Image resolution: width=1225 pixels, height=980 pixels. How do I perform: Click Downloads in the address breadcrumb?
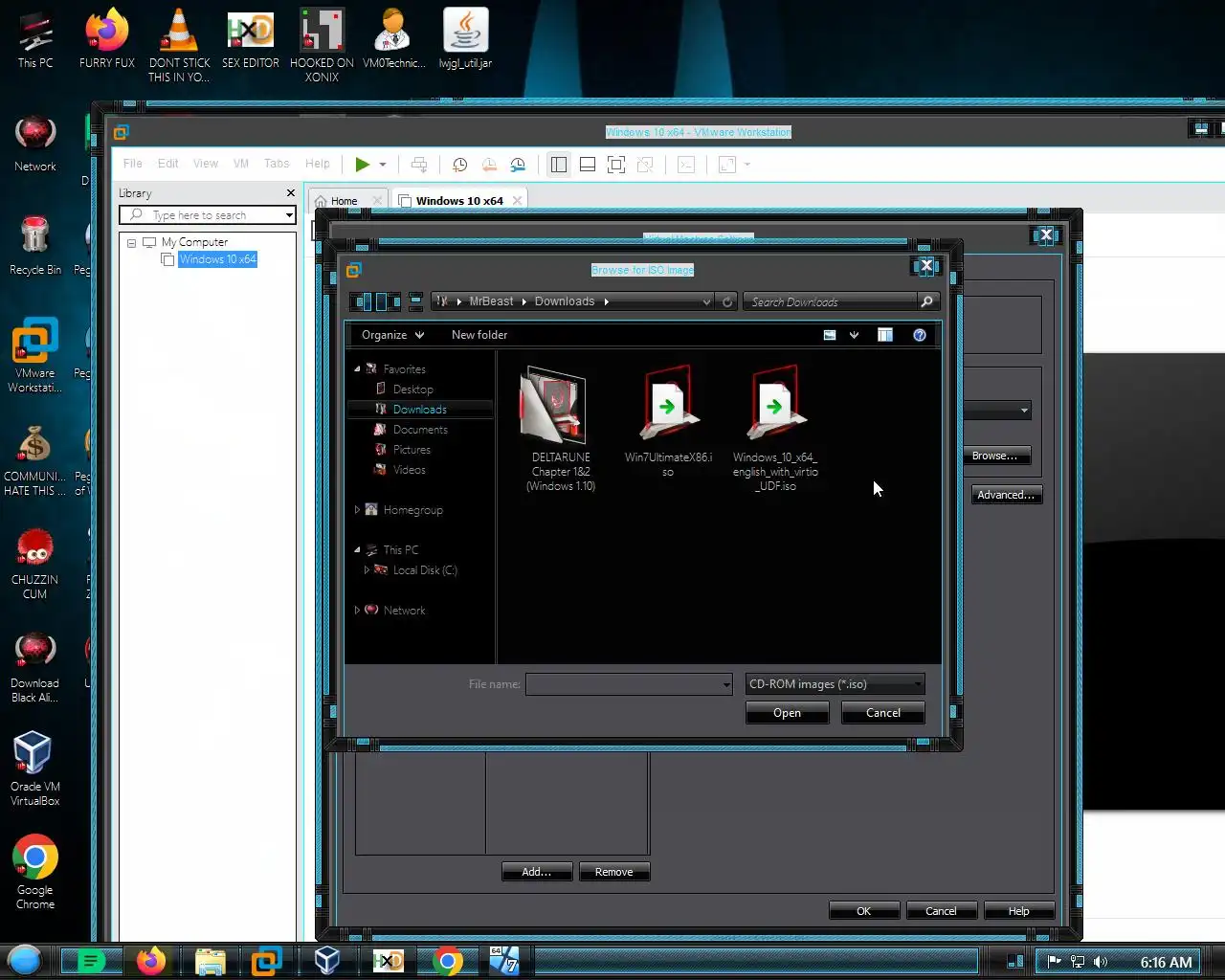[565, 301]
